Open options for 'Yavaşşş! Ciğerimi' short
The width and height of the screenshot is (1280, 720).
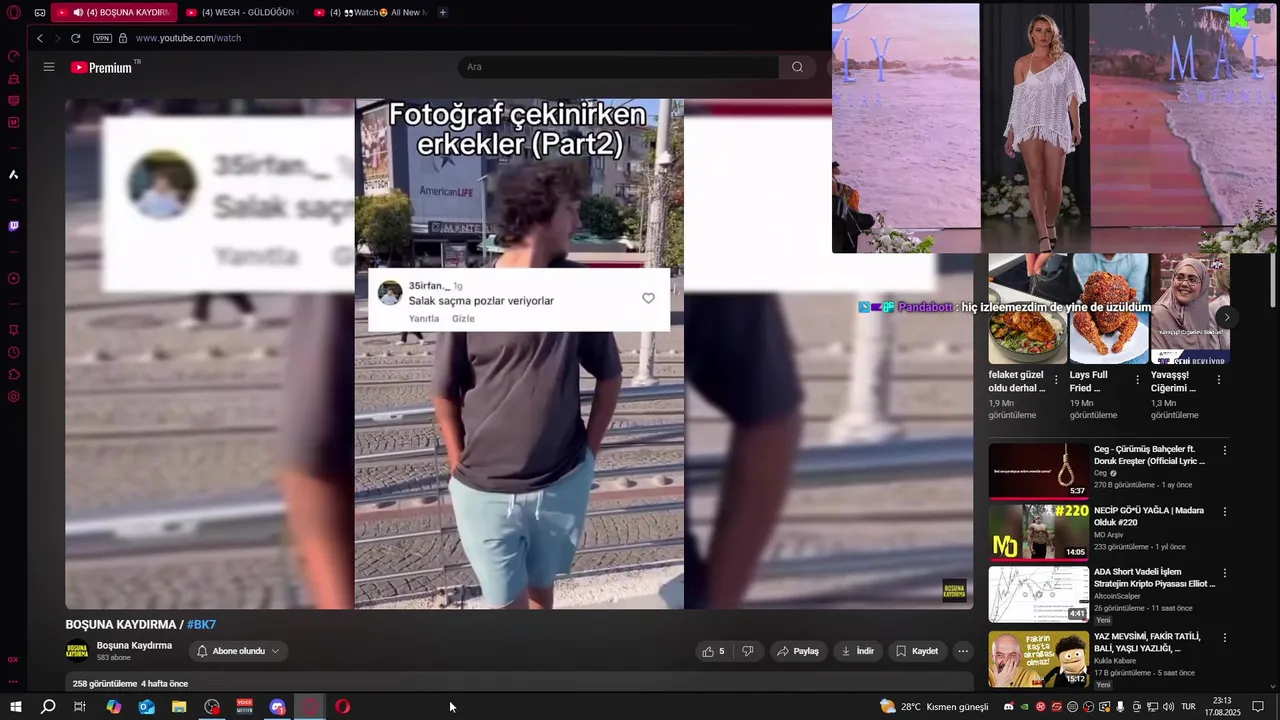point(1218,380)
